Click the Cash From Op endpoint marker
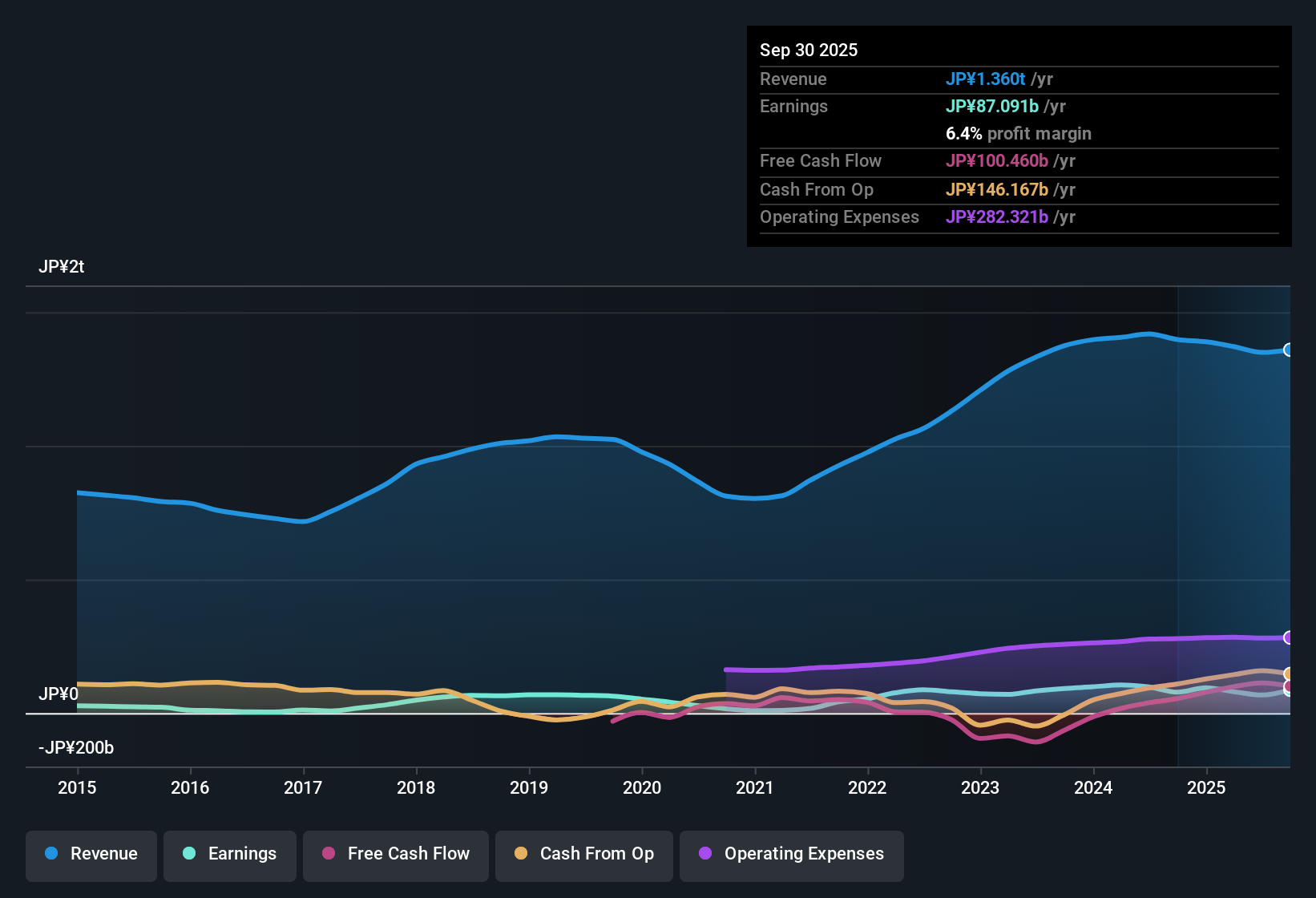The width and height of the screenshot is (1316, 898). click(1288, 673)
